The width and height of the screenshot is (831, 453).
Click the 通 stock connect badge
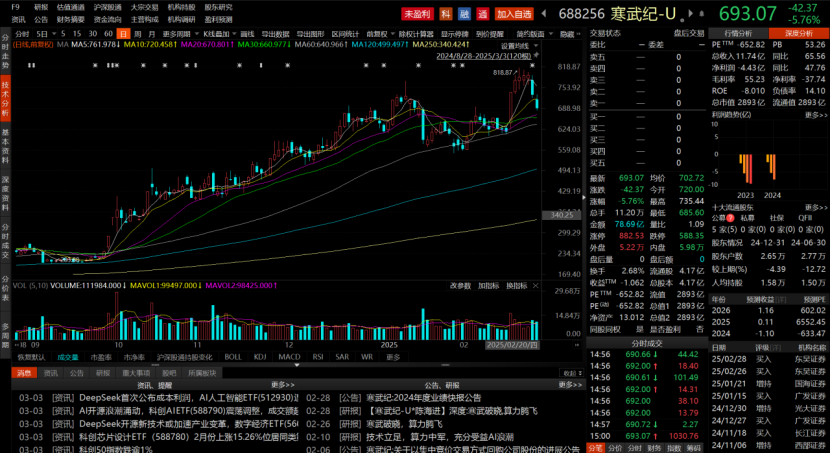[482, 14]
